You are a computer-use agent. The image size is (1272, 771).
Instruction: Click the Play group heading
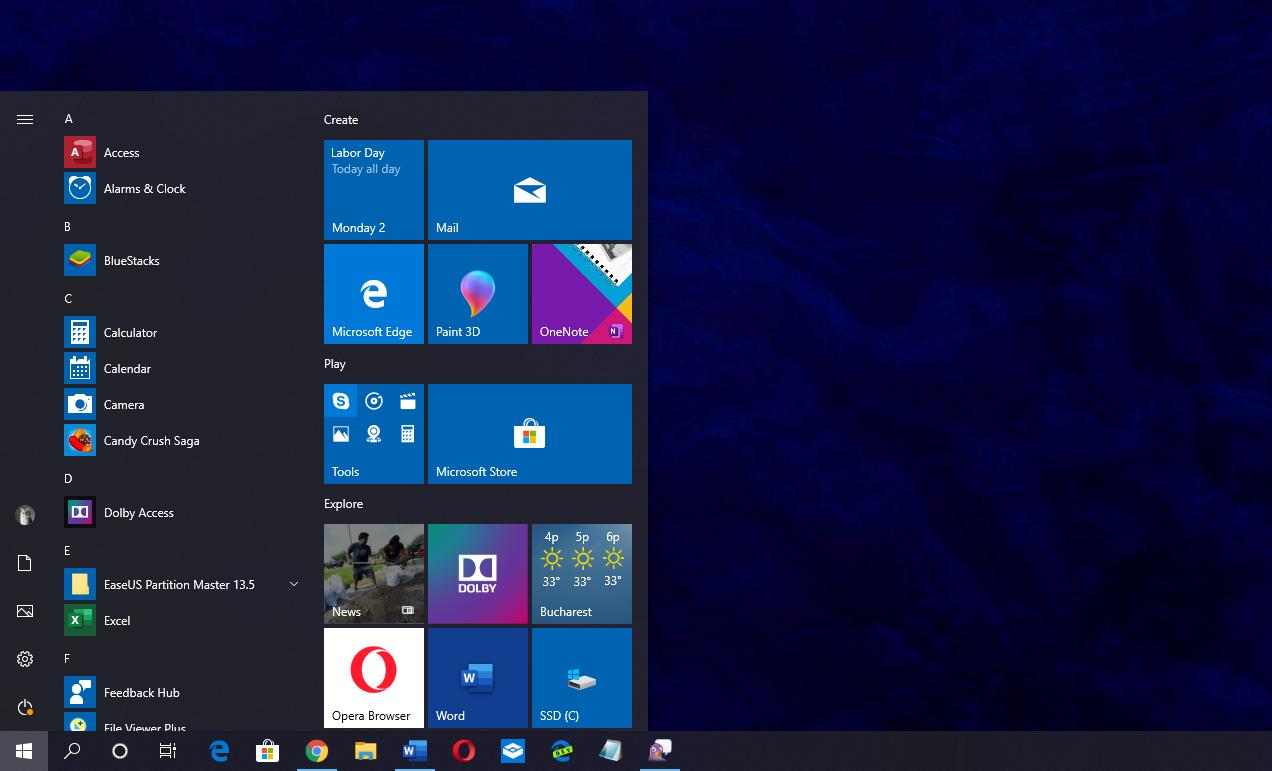click(x=335, y=364)
